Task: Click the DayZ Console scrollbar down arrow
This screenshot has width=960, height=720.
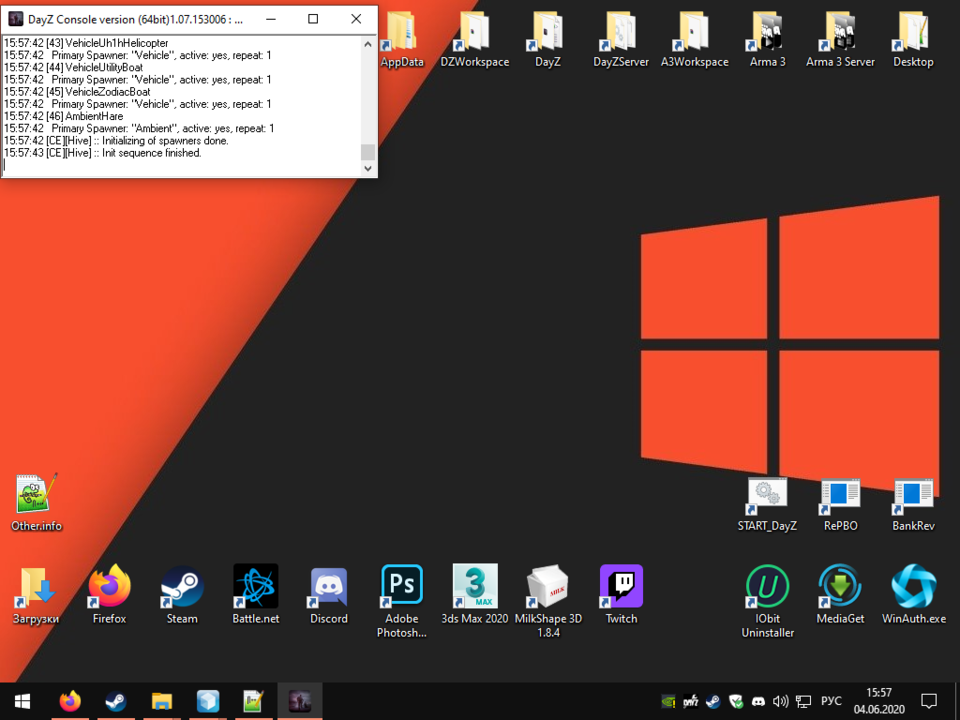Action: tap(367, 168)
